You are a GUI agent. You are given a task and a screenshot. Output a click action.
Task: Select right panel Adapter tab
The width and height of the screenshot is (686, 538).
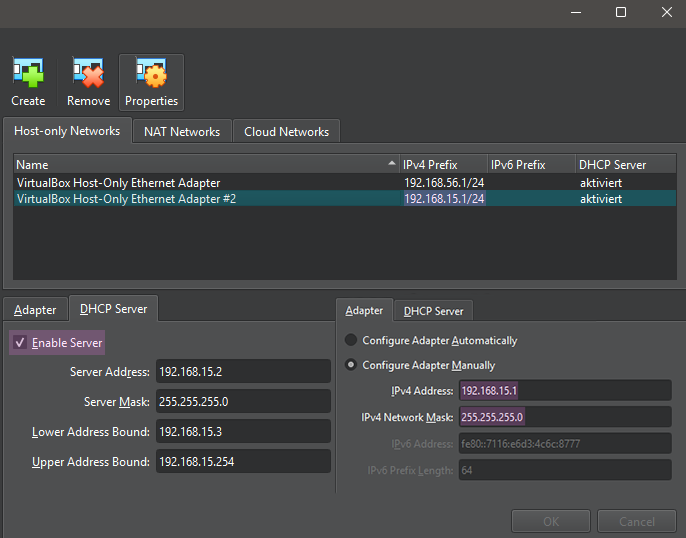point(364,311)
